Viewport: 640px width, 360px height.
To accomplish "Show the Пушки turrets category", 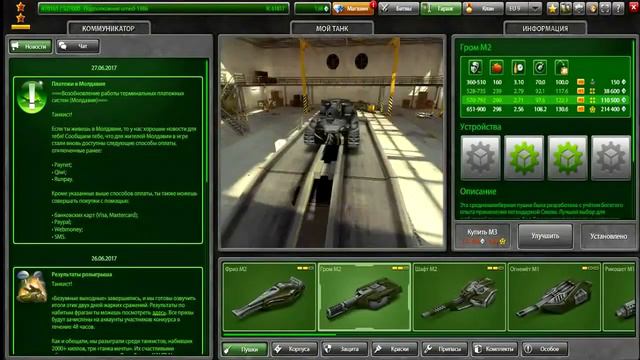I will pos(245,349).
